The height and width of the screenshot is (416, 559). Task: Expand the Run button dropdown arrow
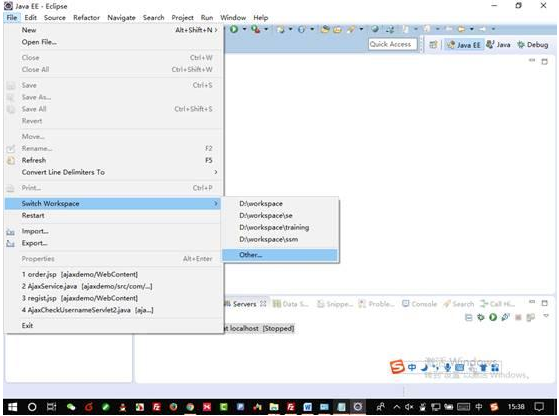pos(245,29)
